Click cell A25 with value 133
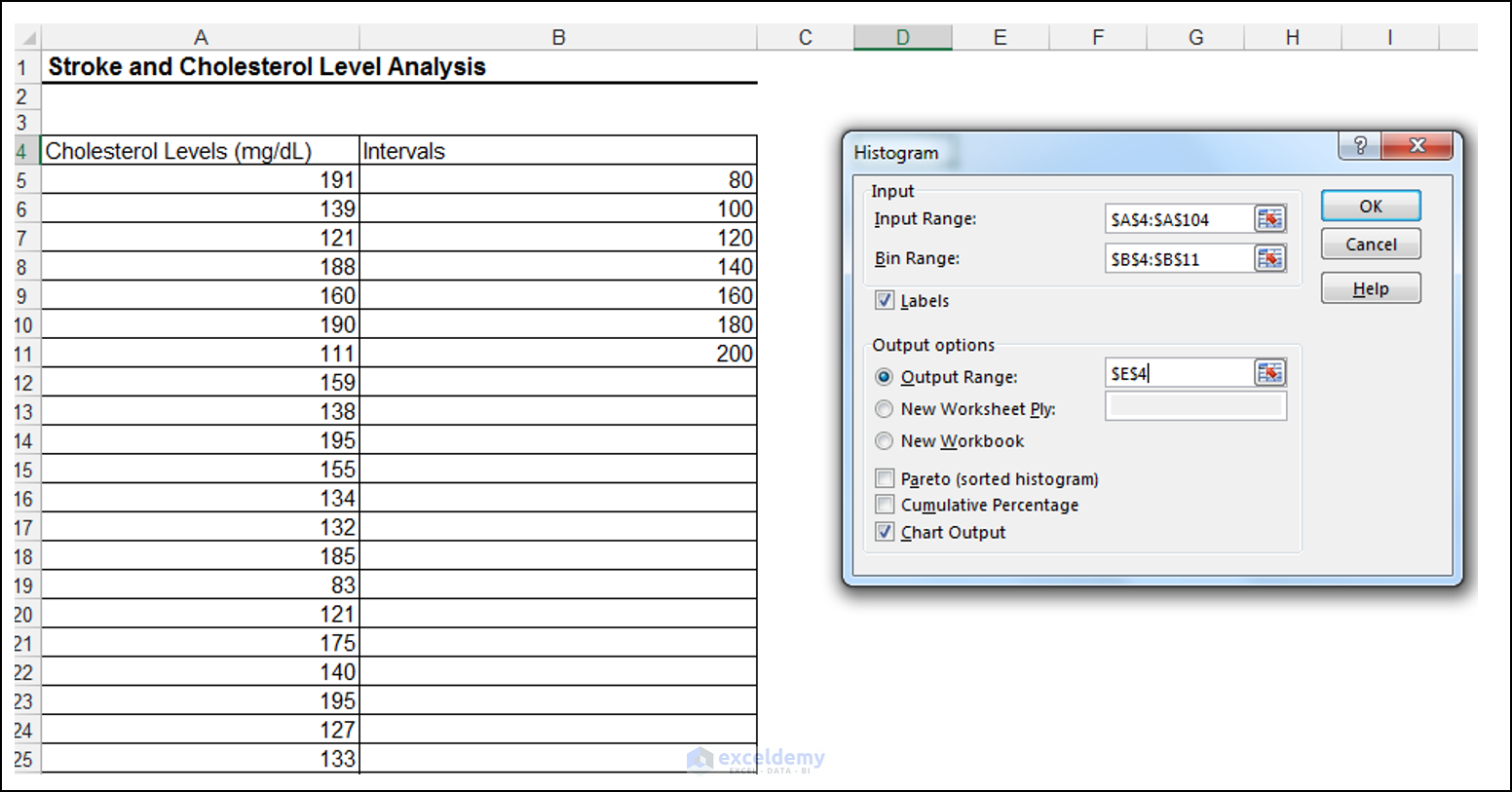This screenshot has height=792, width=1512. 201,759
